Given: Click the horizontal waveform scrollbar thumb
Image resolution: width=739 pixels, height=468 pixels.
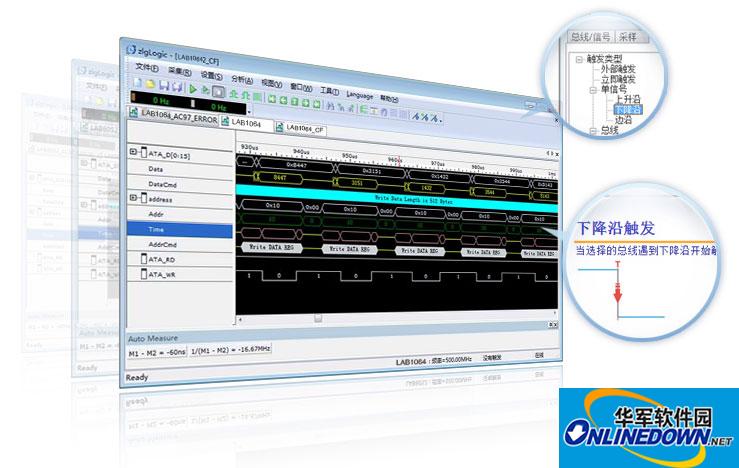Looking at the screenshot, I should 318,319.
